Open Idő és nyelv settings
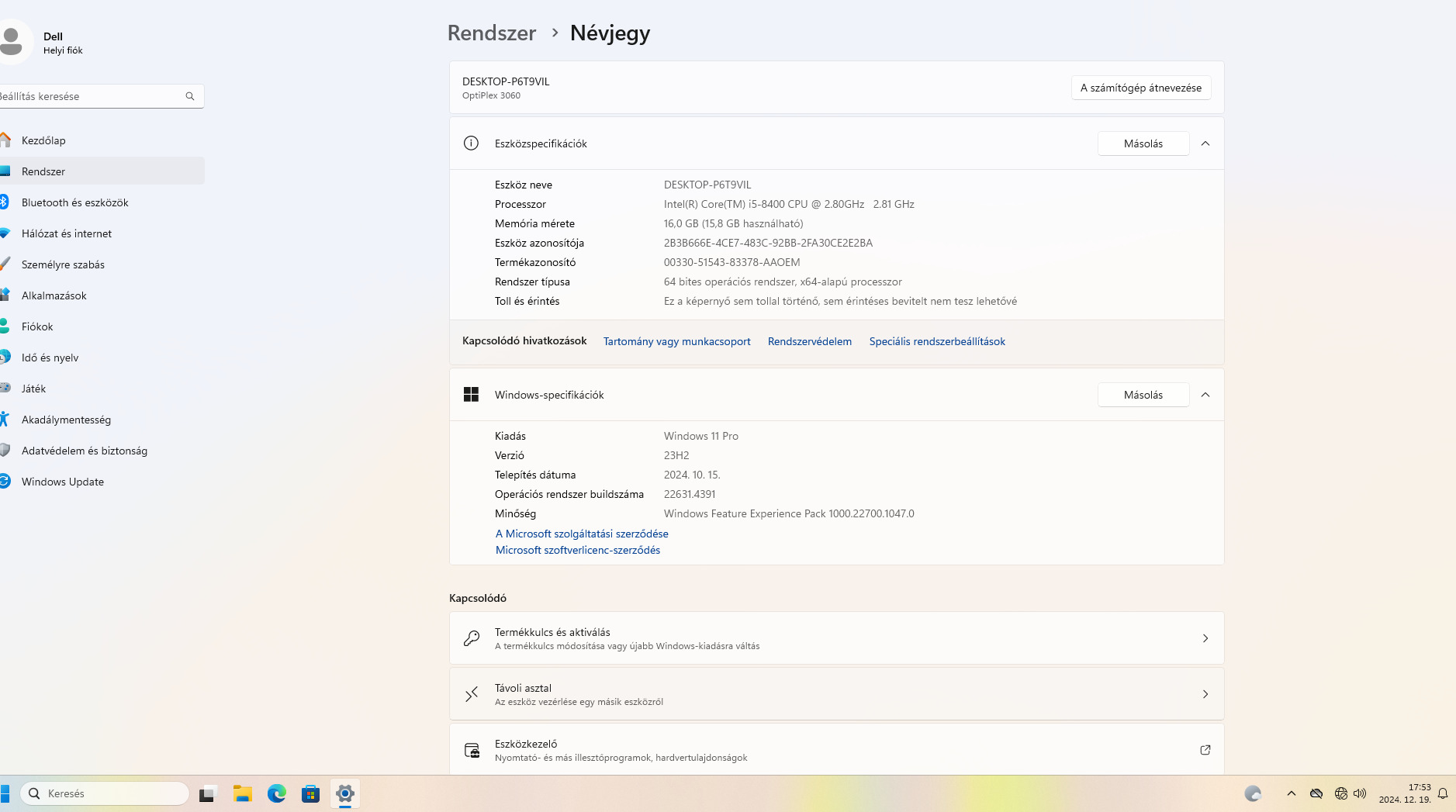The width and height of the screenshot is (1456, 812). pos(102,358)
